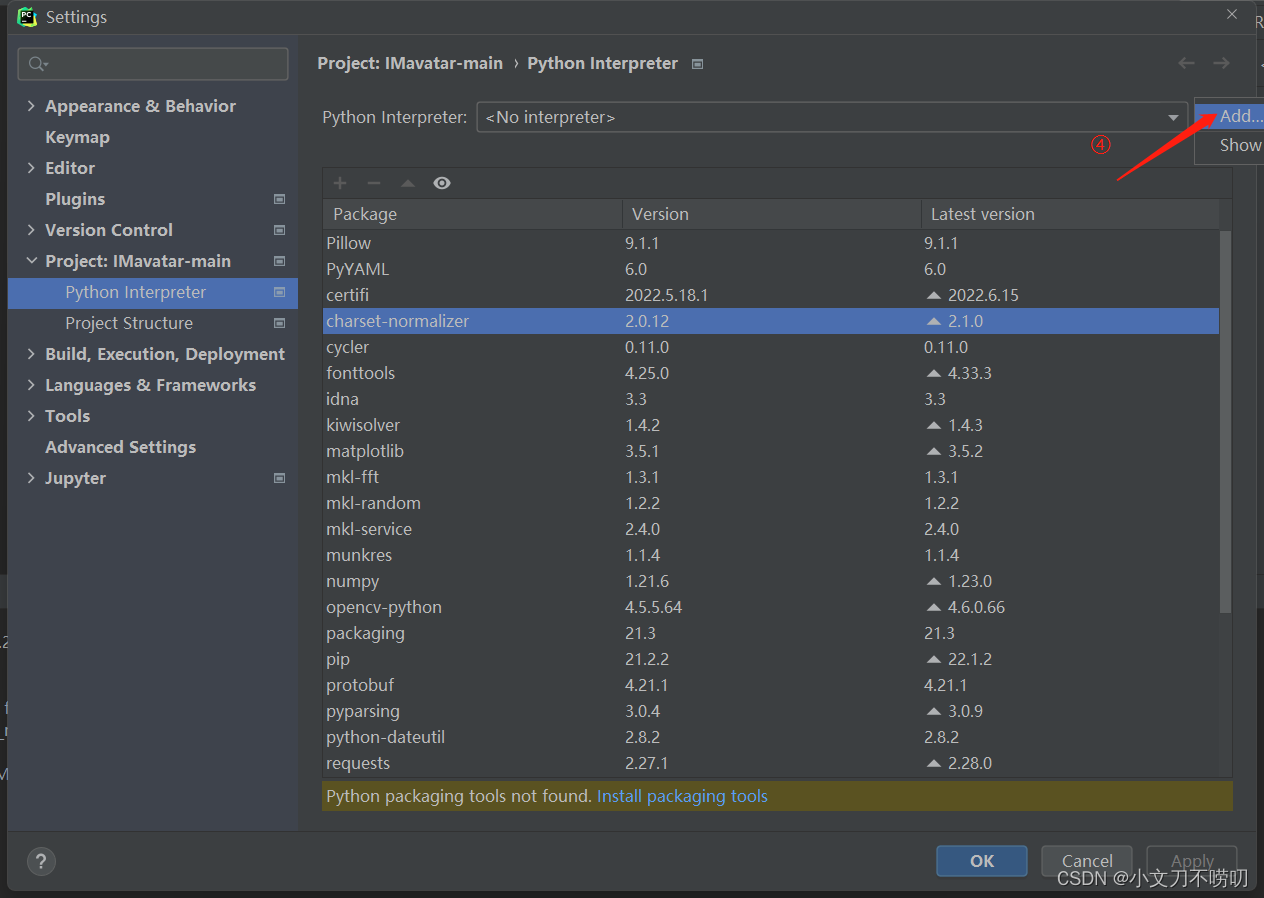Choose Add... from interpreter popup menu

point(1231,116)
